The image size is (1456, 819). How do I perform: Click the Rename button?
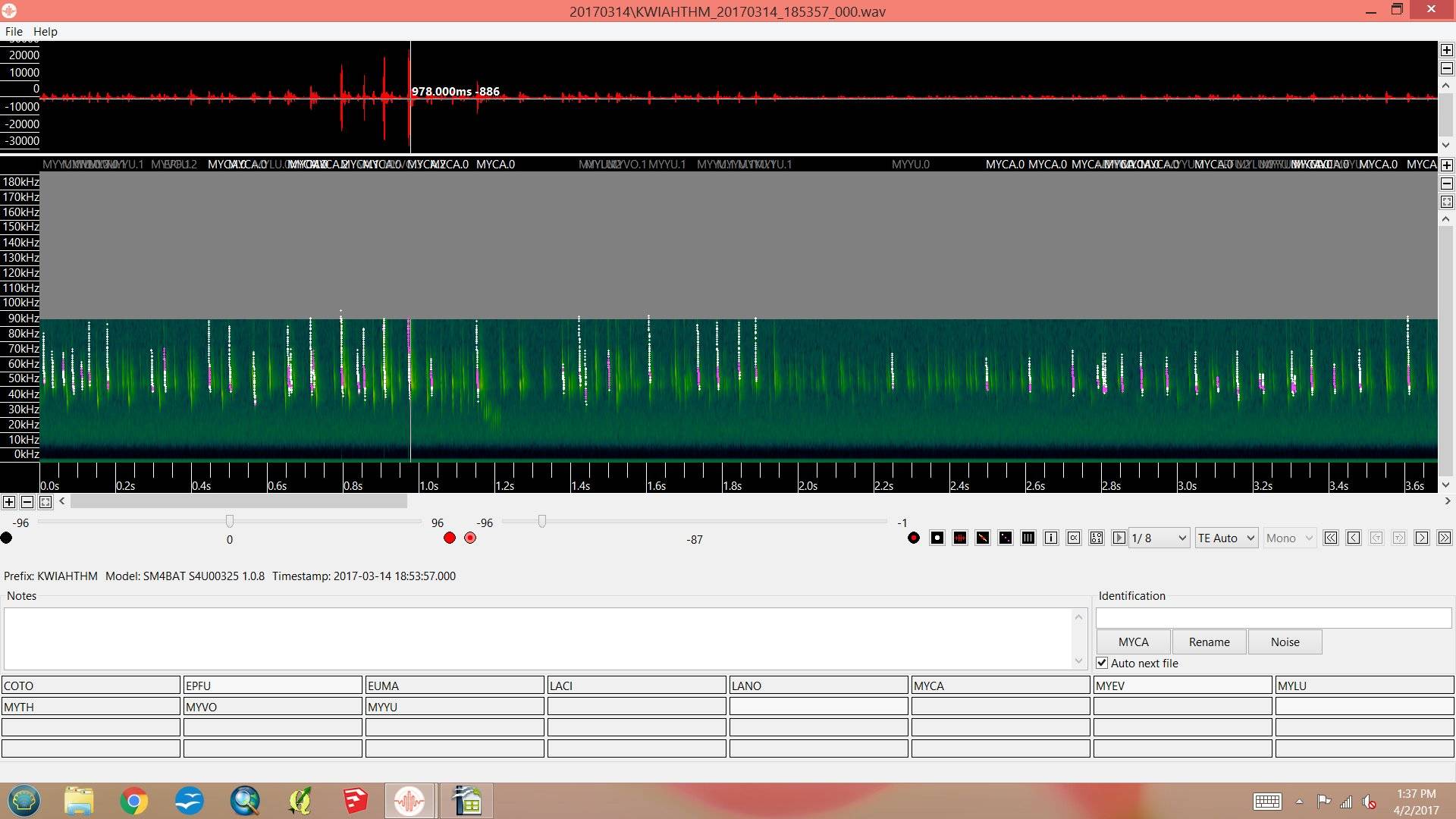1209,642
